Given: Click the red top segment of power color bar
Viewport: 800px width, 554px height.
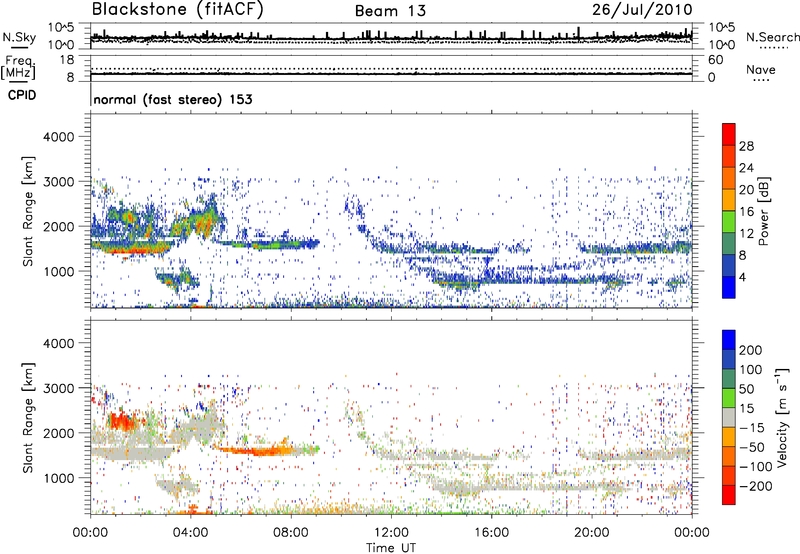Looking at the screenshot, I should [729, 135].
